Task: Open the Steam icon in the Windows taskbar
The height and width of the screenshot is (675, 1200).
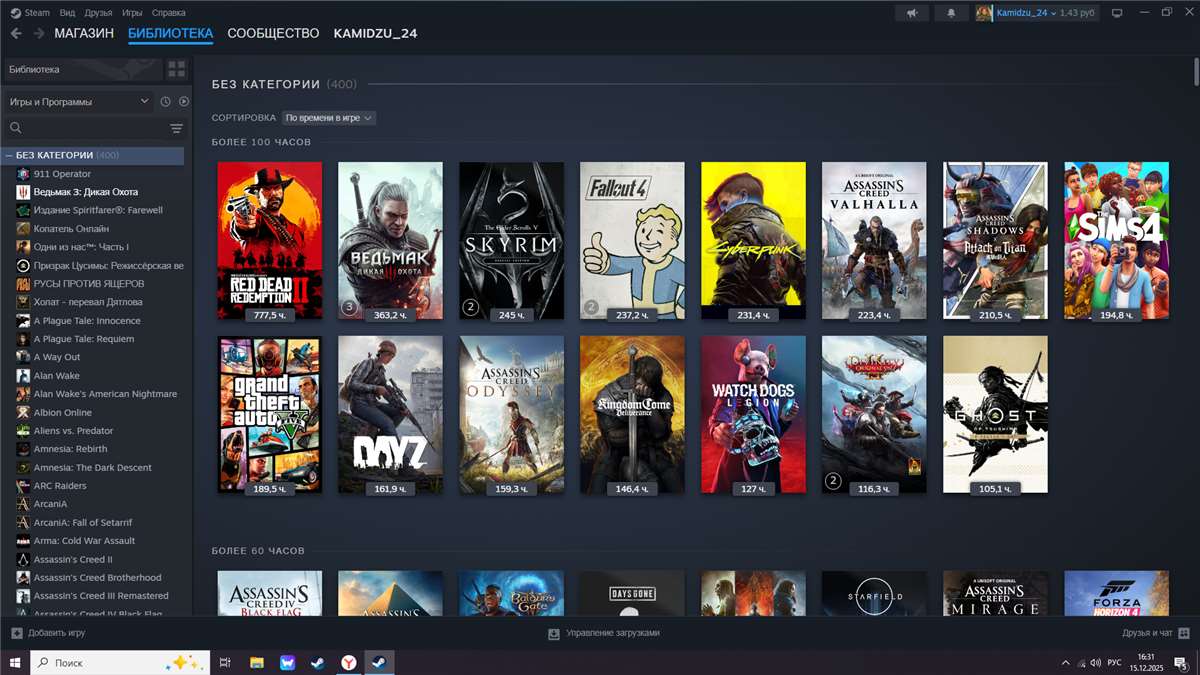Action: pyautogui.click(x=377, y=662)
